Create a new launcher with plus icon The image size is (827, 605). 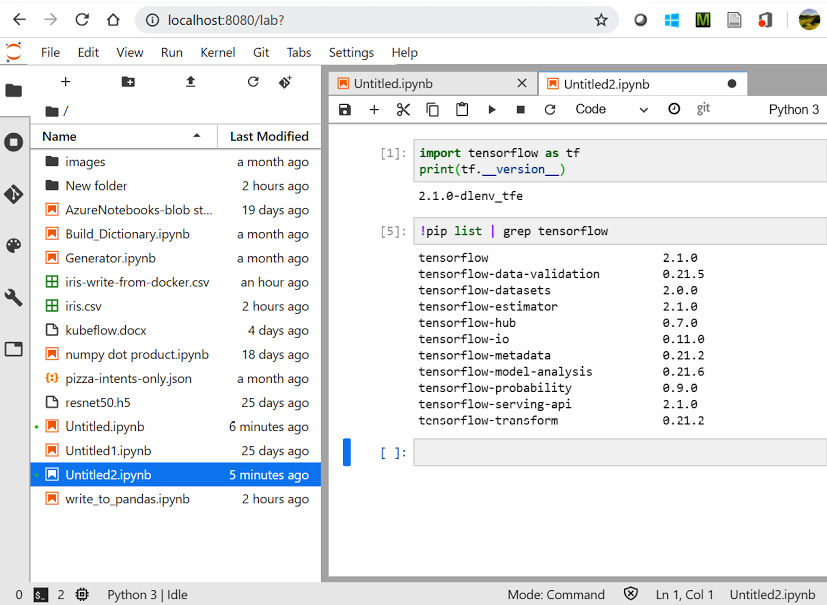[x=65, y=82]
